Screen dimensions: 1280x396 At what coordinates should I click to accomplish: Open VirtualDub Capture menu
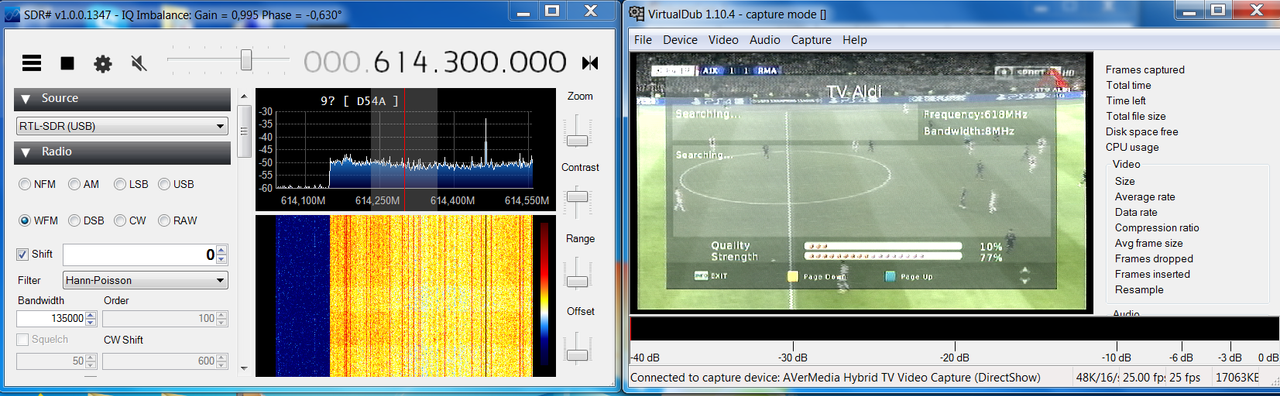point(811,40)
